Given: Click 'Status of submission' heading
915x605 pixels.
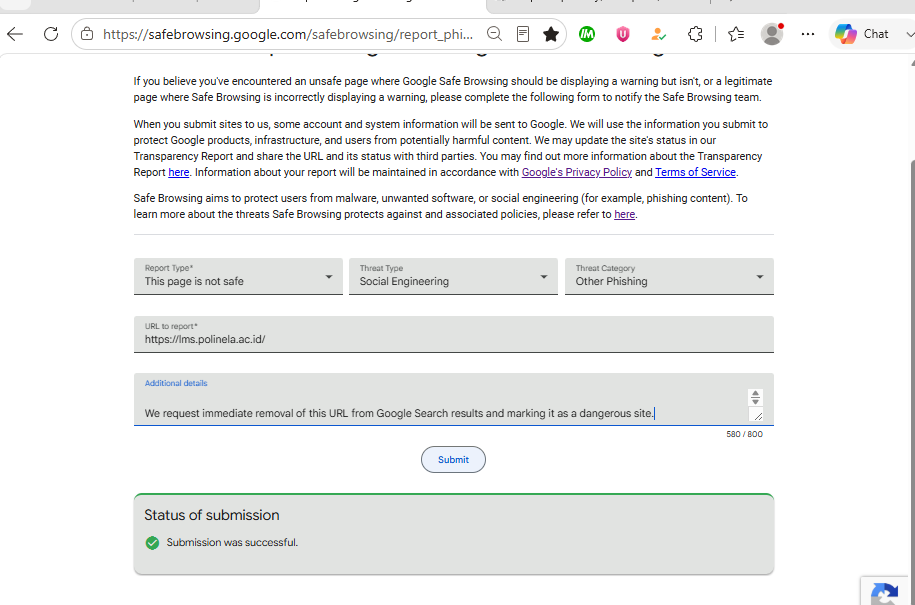Looking at the screenshot, I should coord(212,515).
